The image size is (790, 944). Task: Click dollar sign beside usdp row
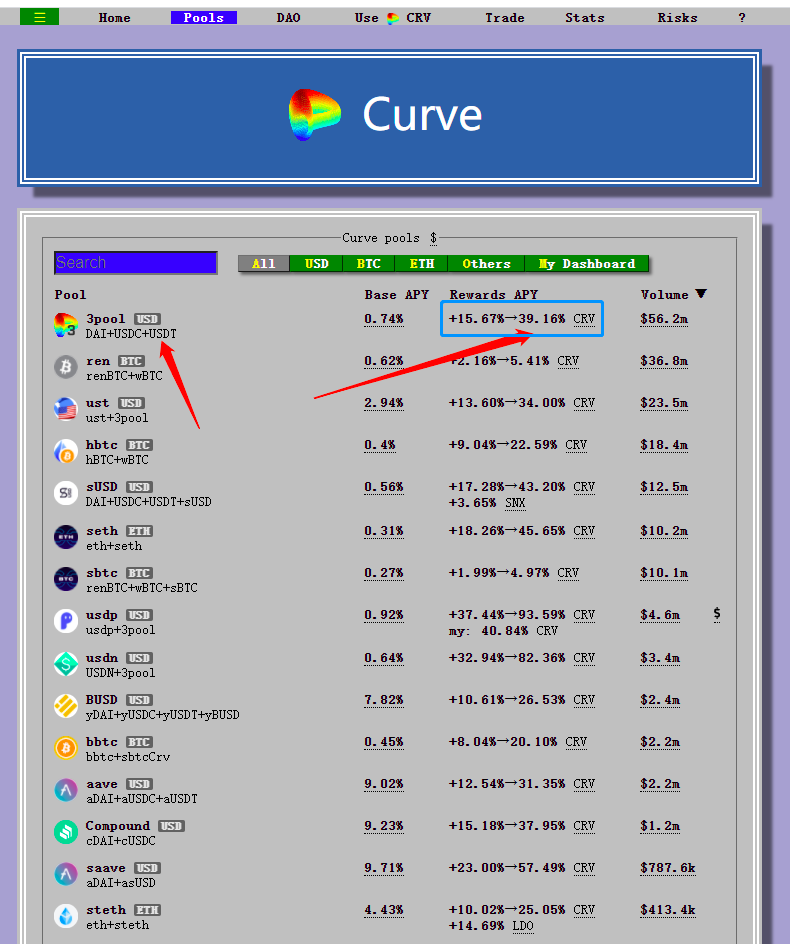(717, 614)
